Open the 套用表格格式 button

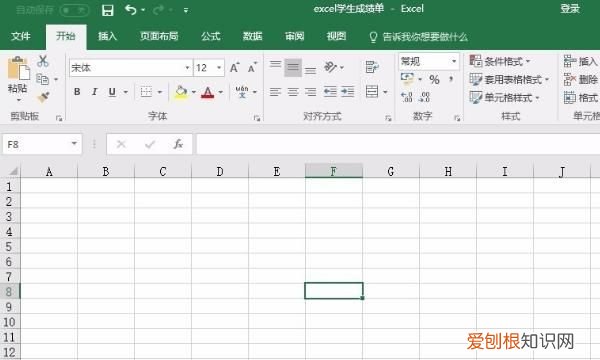[x=509, y=80]
